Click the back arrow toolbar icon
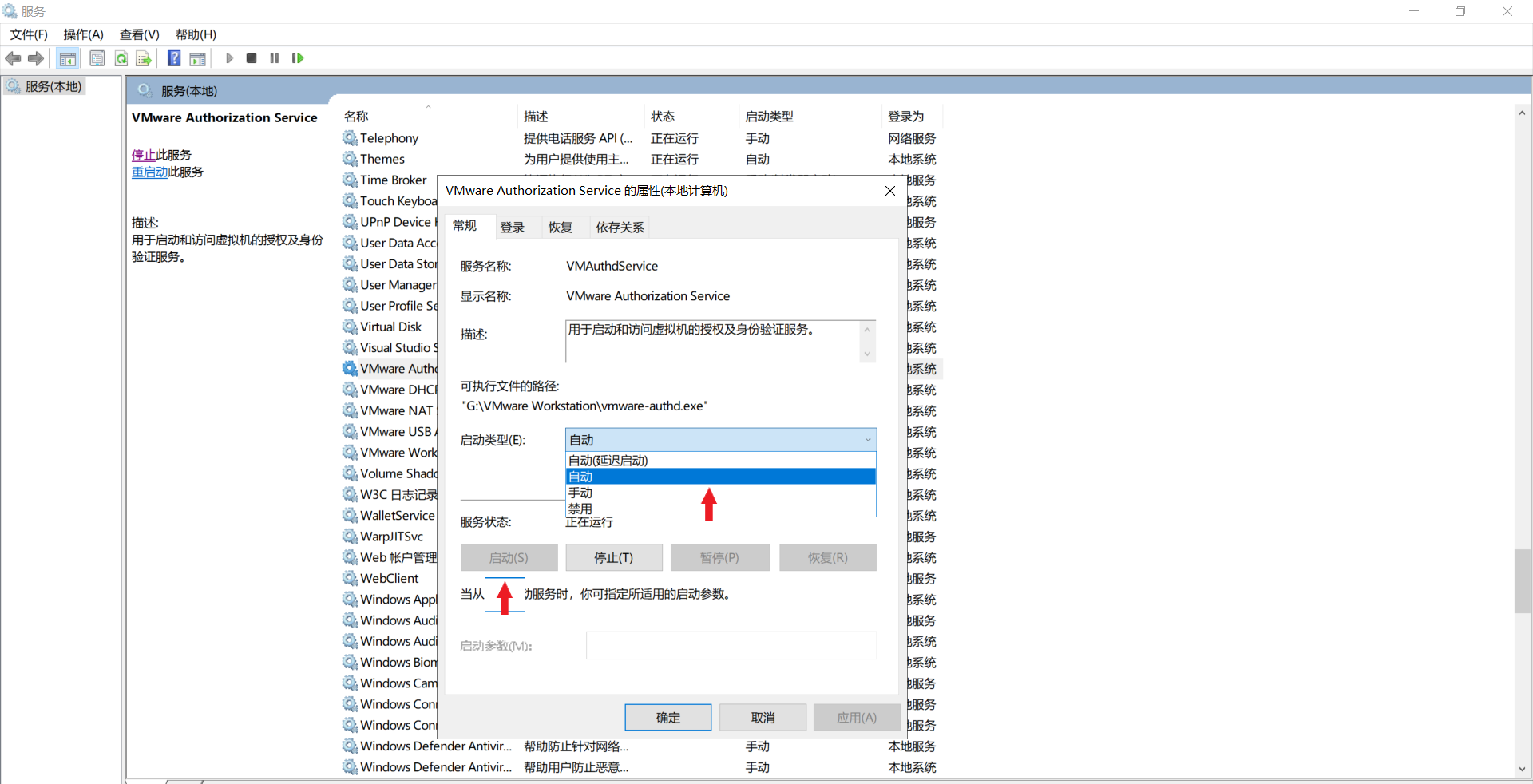The image size is (1533, 784). [x=13, y=58]
